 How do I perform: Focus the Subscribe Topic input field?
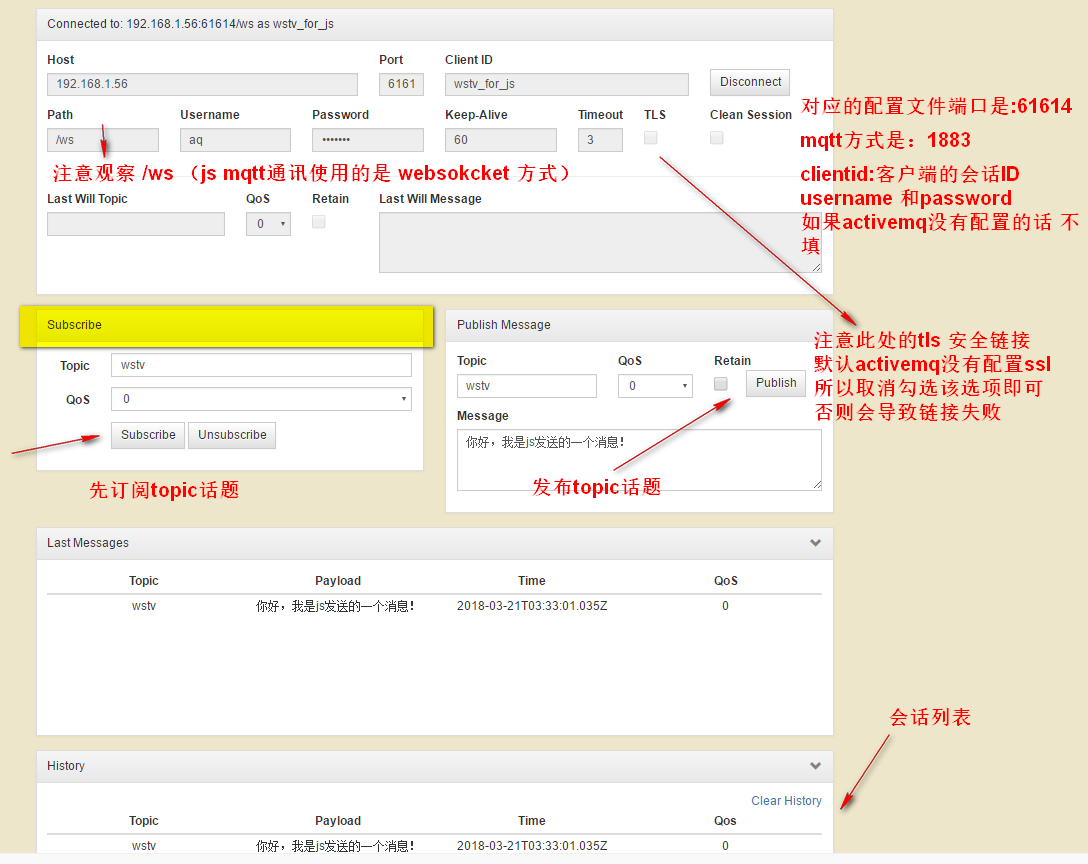[x=261, y=365]
